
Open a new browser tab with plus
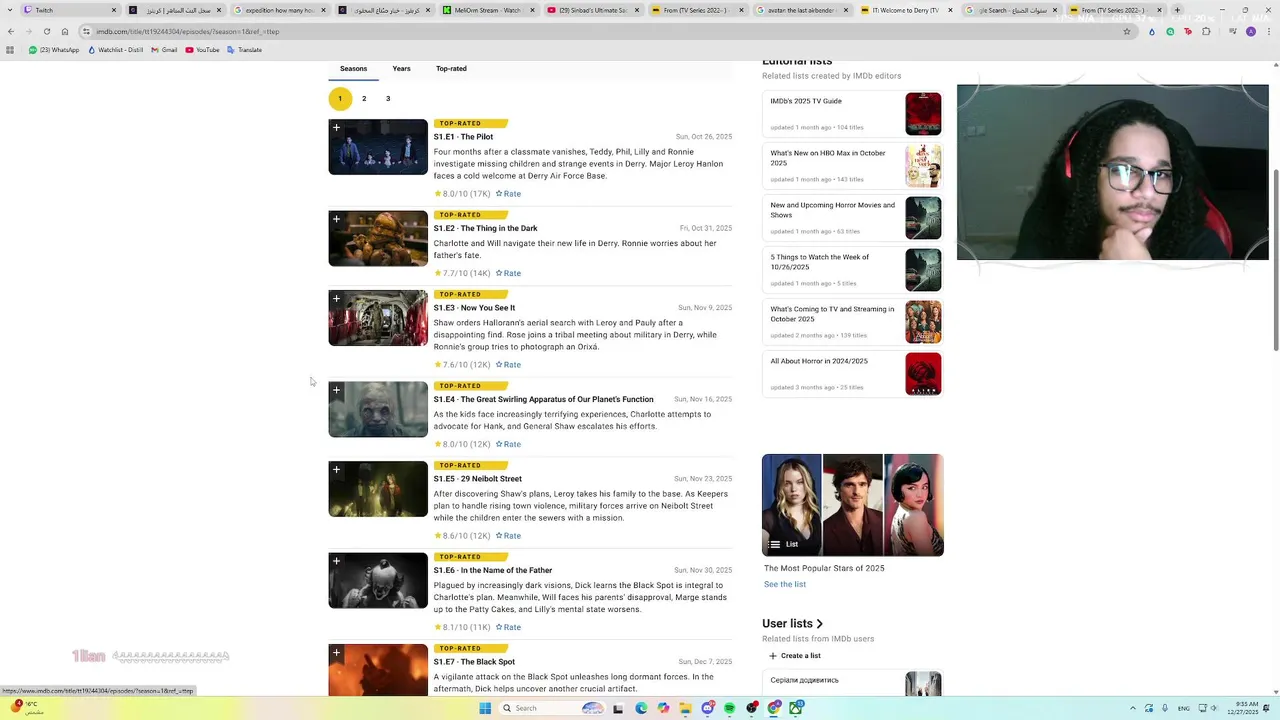[x=1177, y=10]
